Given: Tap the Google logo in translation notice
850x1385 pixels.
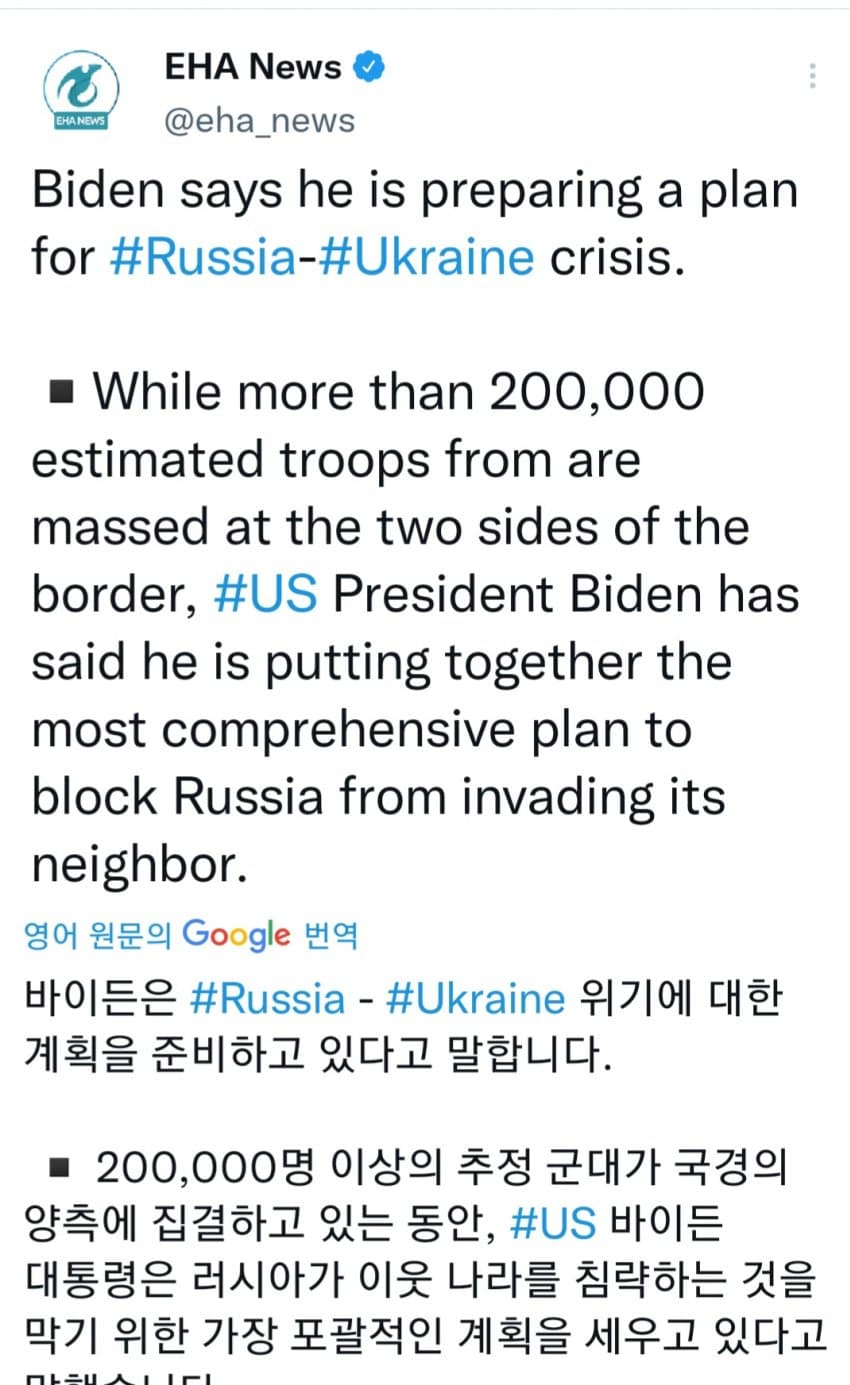Looking at the screenshot, I should (237, 936).
